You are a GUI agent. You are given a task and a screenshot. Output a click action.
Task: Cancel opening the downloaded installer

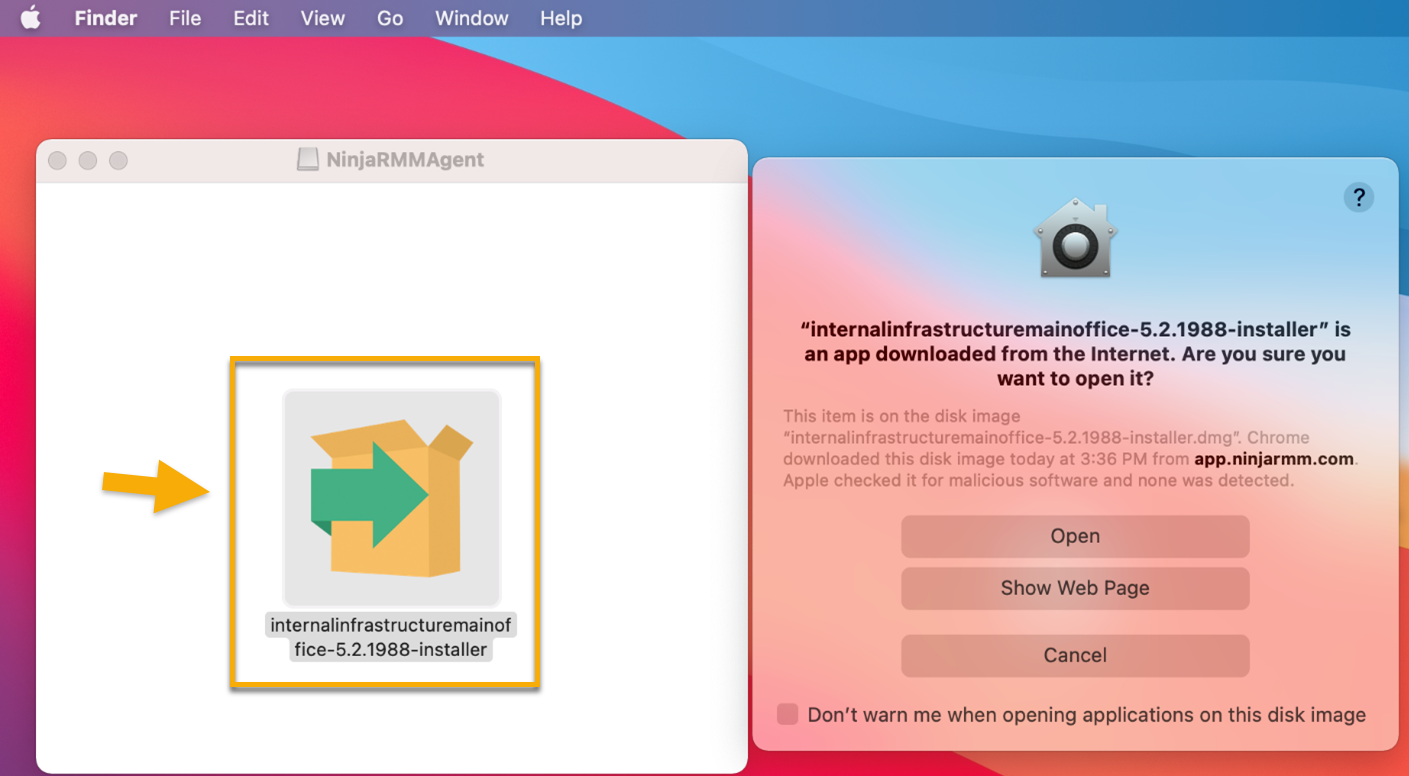point(1074,655)
